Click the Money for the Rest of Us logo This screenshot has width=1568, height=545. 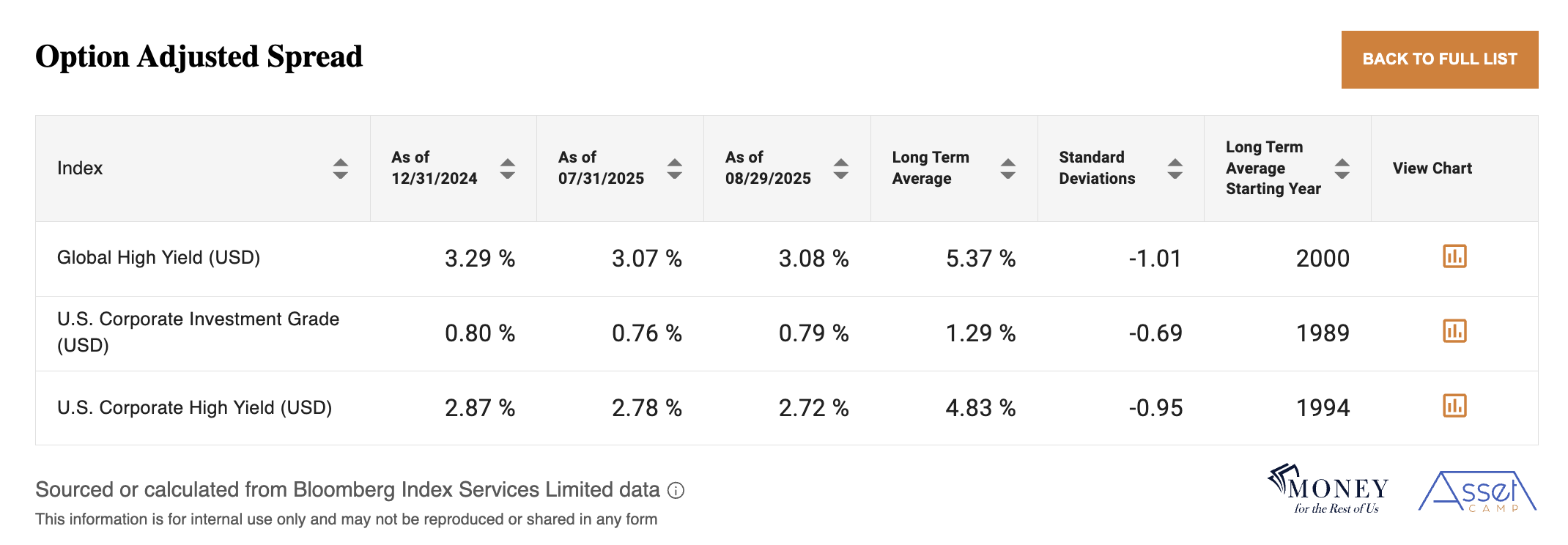click(x=1328, y=489)
